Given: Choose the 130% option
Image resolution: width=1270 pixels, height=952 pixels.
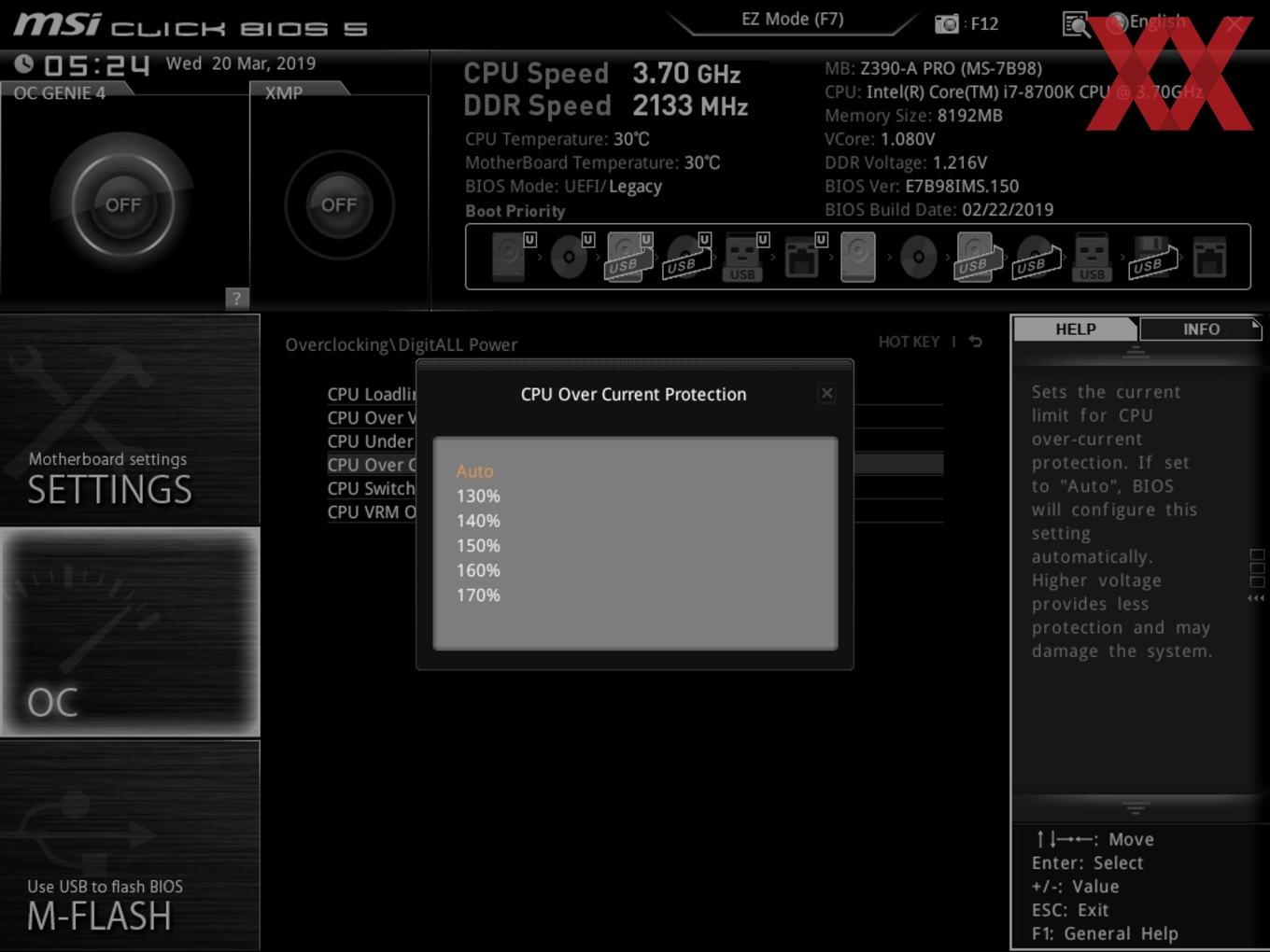Looking at the screenshot, I should [x=478, y=496].
